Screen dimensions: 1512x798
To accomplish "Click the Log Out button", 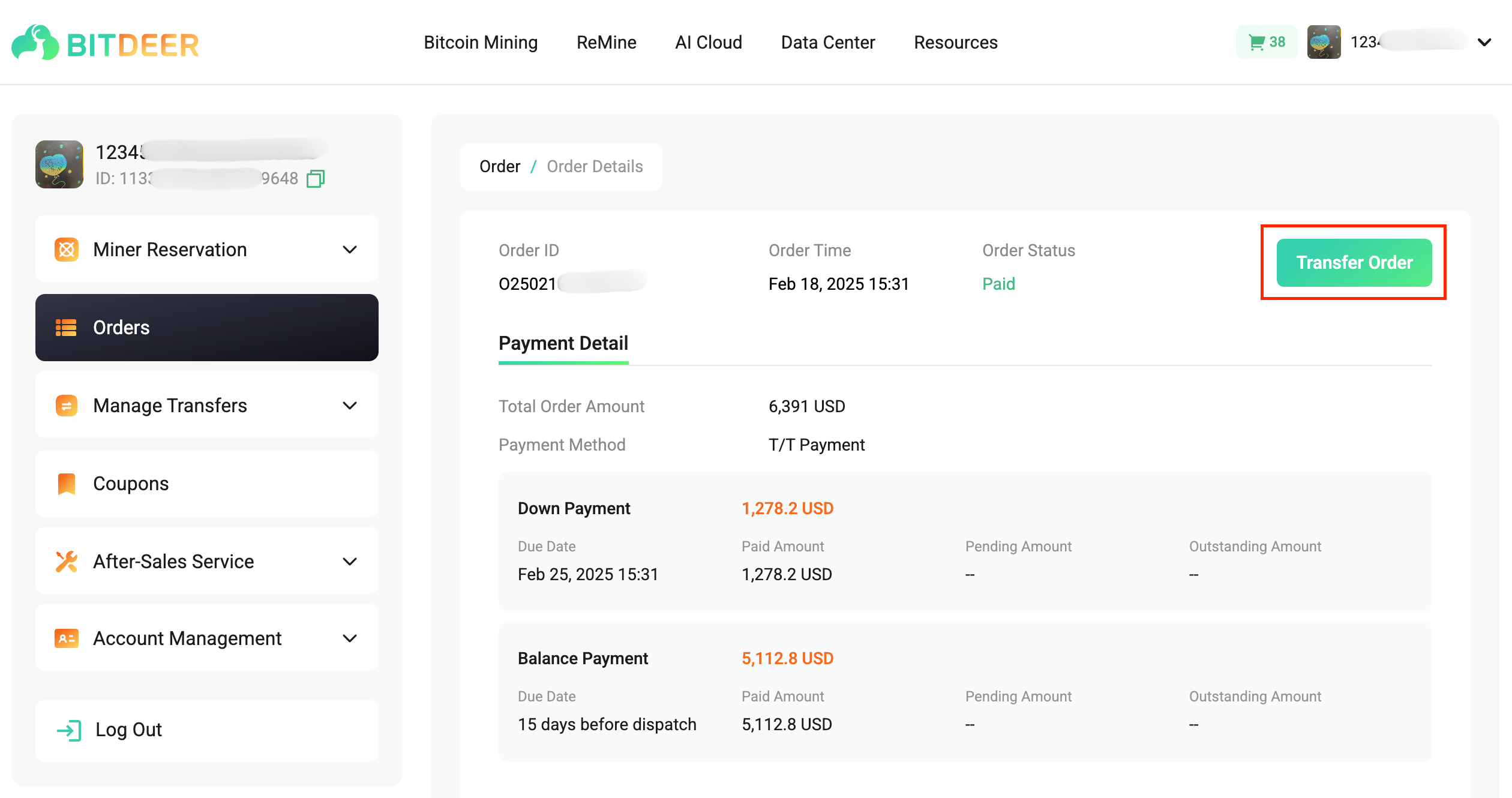I will (x=207, y=730).
